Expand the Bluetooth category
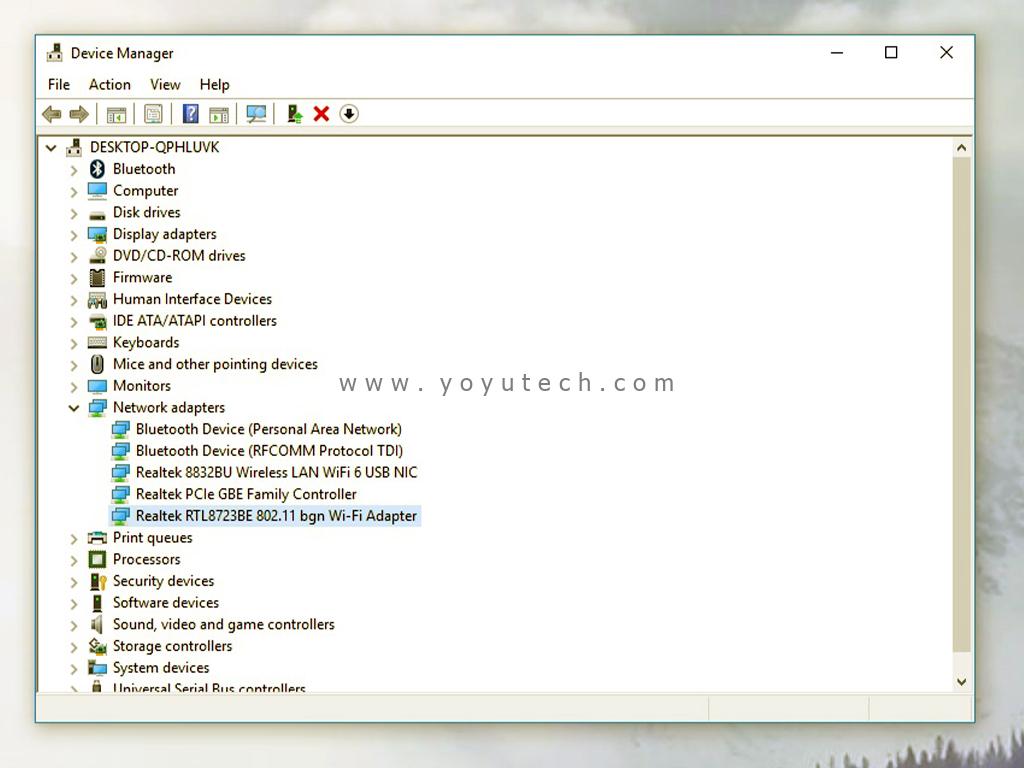The height and width of the screenshot is (768, 1024). pyautogui.click(x=74, y=170)
